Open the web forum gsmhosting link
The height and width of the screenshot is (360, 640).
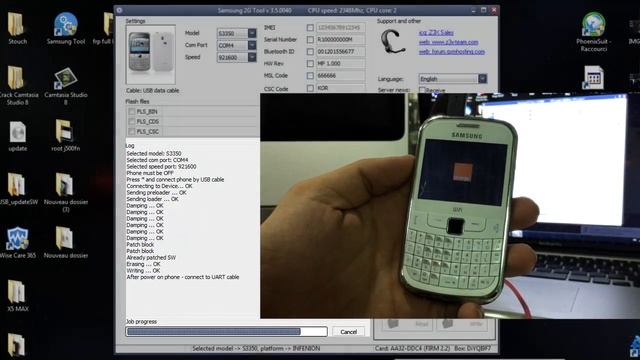pos(451,52)
